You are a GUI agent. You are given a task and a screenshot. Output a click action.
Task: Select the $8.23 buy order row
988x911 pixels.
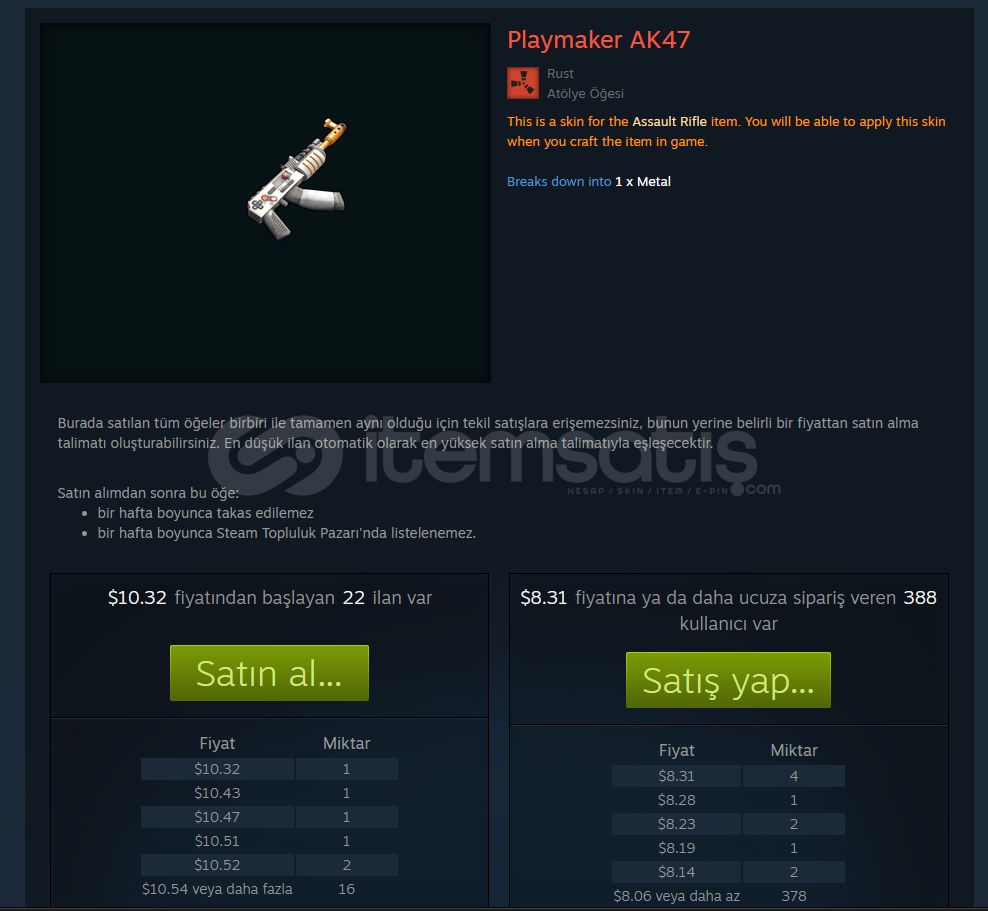coord(728,824)
